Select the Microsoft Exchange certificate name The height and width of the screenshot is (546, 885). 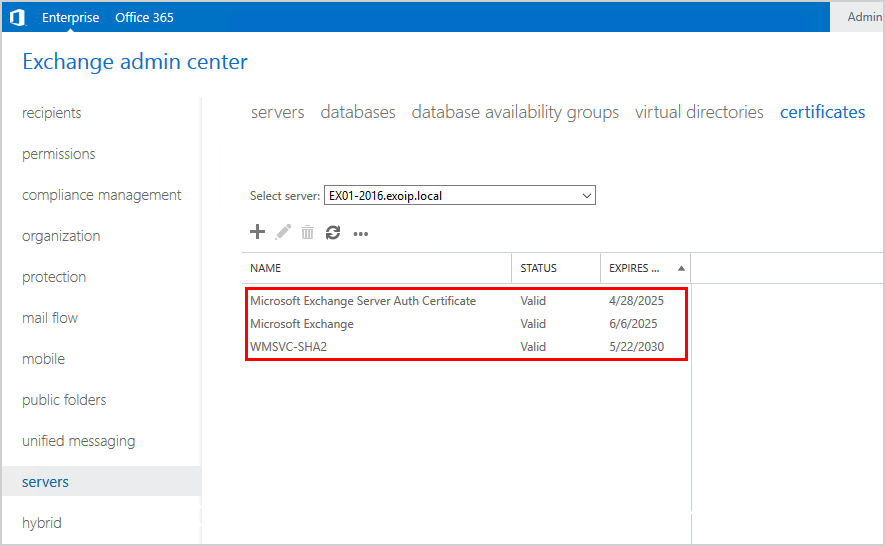click(302, 324)
